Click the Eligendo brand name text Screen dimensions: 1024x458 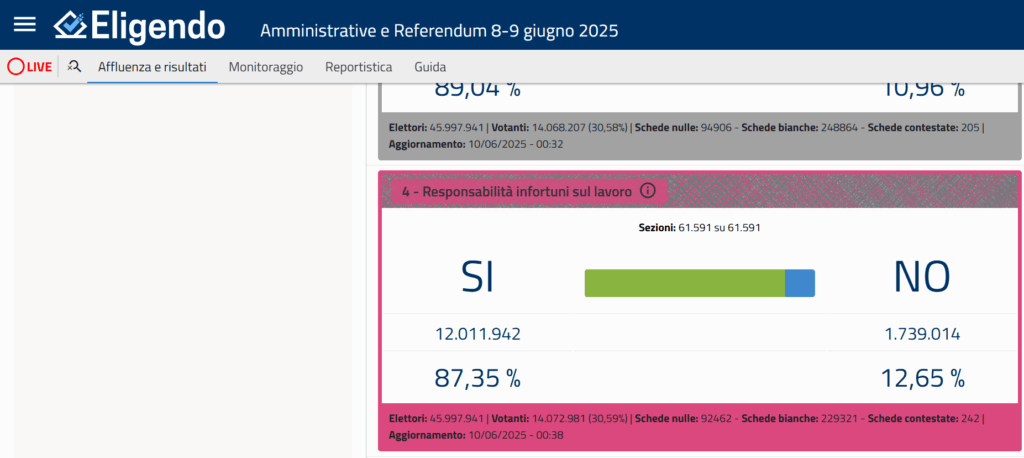(x=158, y=26)
